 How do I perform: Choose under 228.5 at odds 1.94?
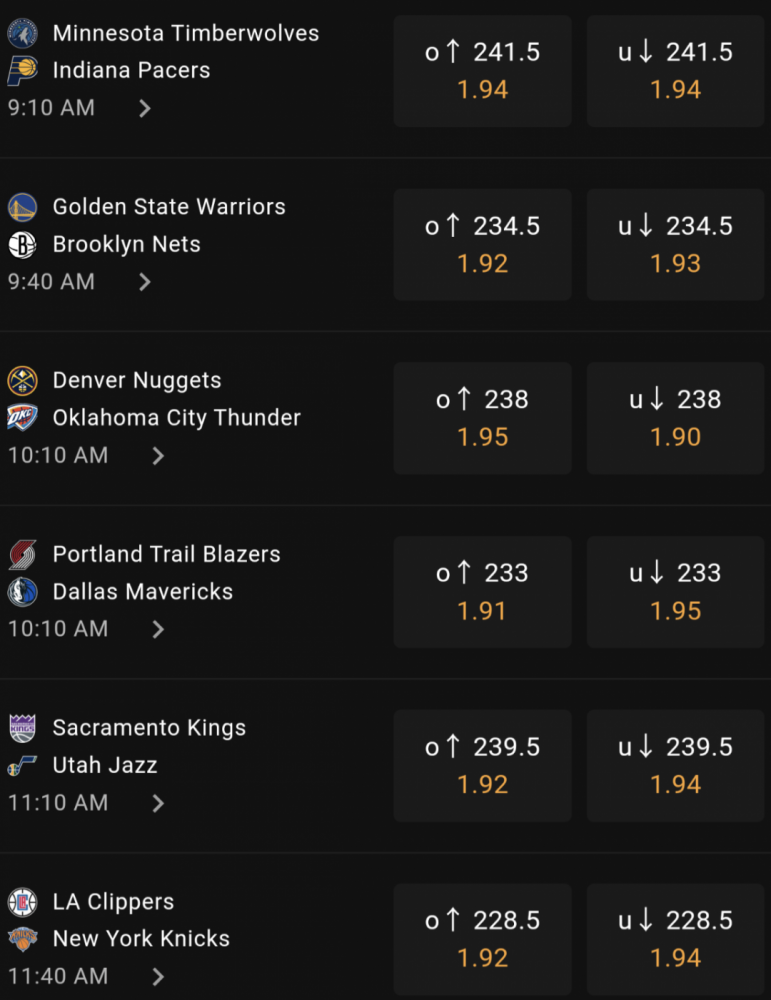tap(675, 939)
